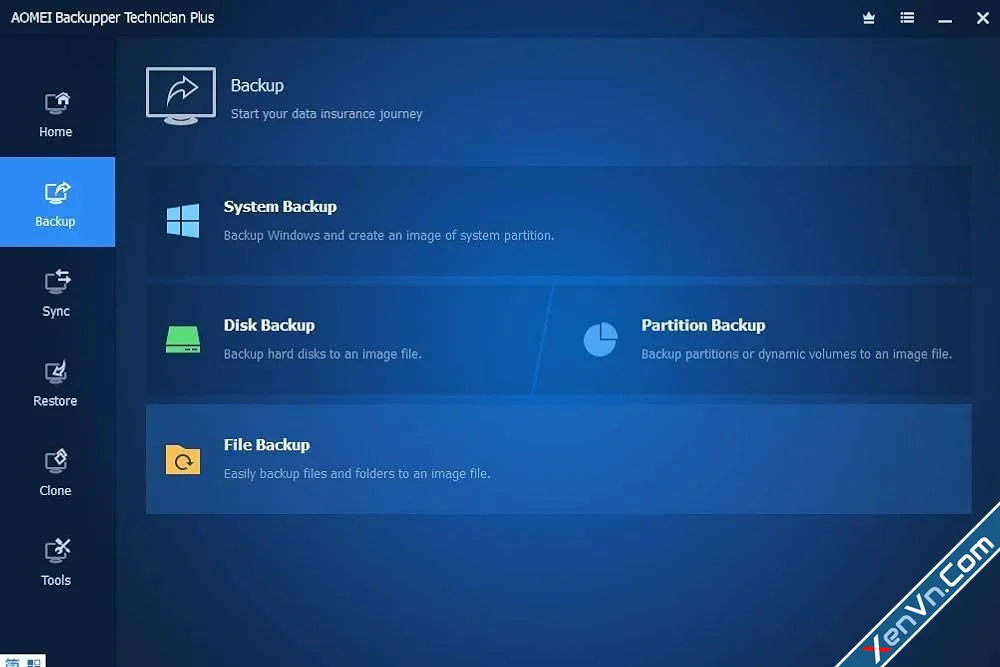Select the Backup sidebar icon
The image size is (1000, 667).
click(x=57, y=193)
